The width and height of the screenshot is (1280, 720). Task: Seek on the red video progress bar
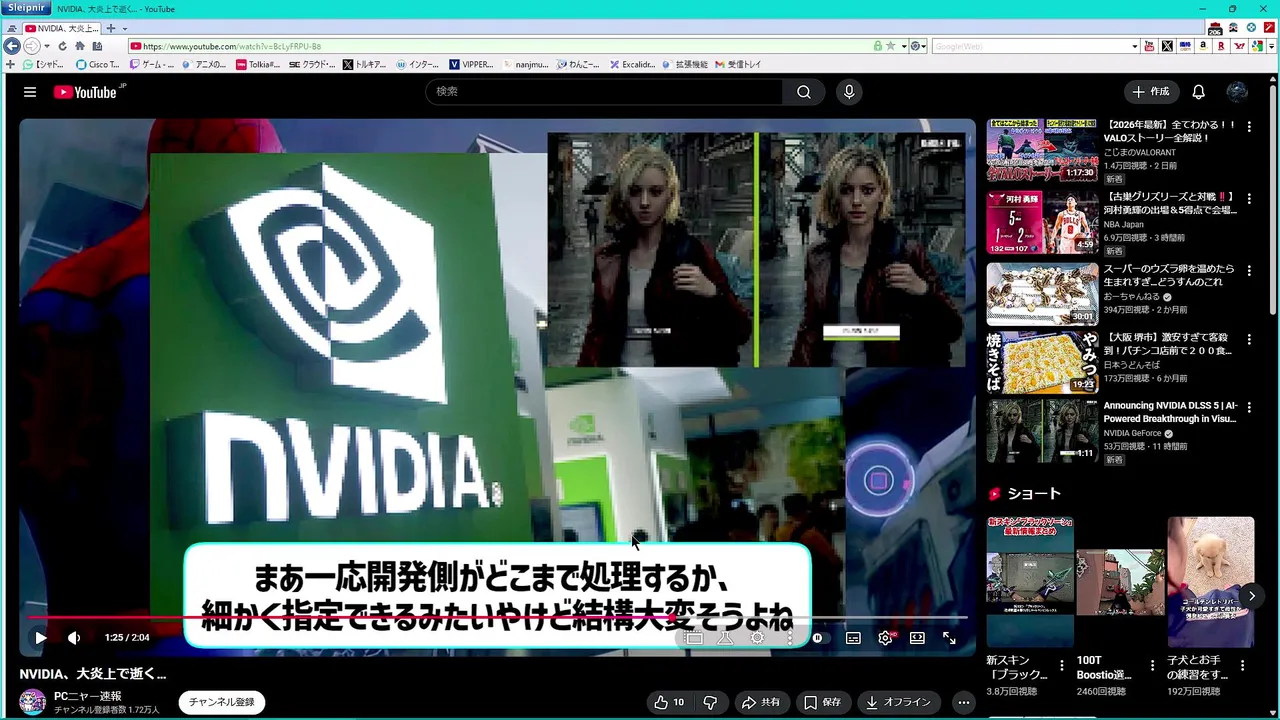tap(497, 618)
